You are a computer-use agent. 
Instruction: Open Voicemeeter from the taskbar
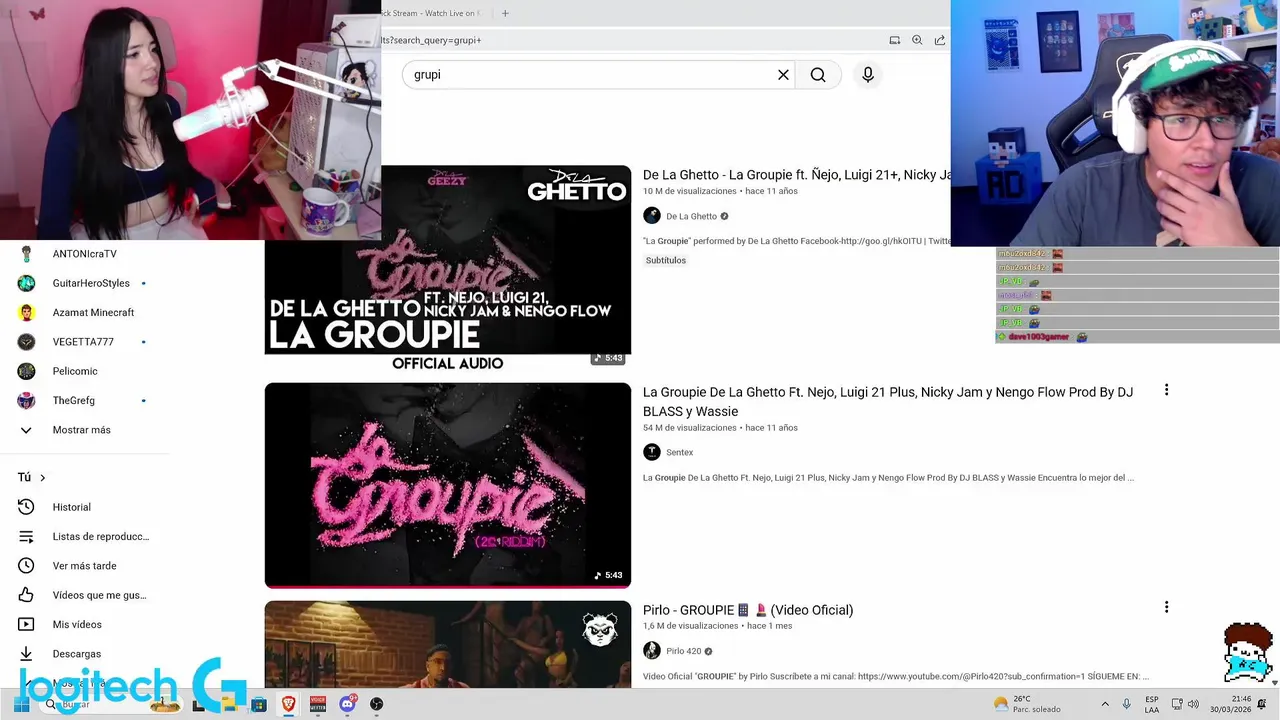(x=318, y=704)
